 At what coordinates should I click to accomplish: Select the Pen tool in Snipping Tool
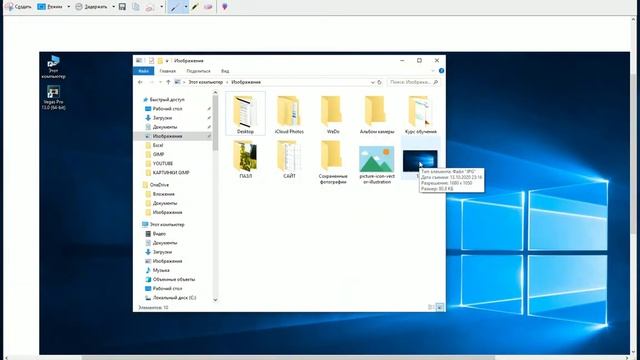(176, 7)
